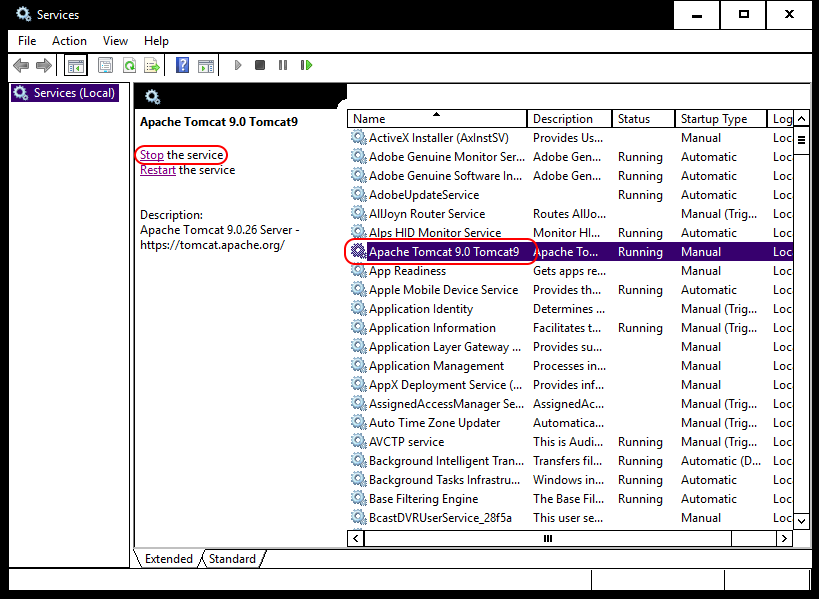Click the Restart service link
The height and width of the screenshot is (599, 819).
[158, 170]
